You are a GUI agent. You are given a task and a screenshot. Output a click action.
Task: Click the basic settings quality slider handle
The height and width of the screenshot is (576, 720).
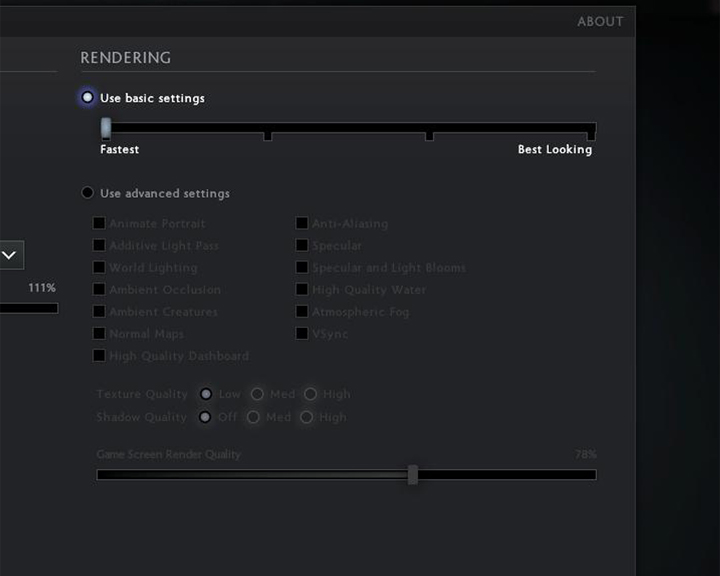[x=106, y=128]
